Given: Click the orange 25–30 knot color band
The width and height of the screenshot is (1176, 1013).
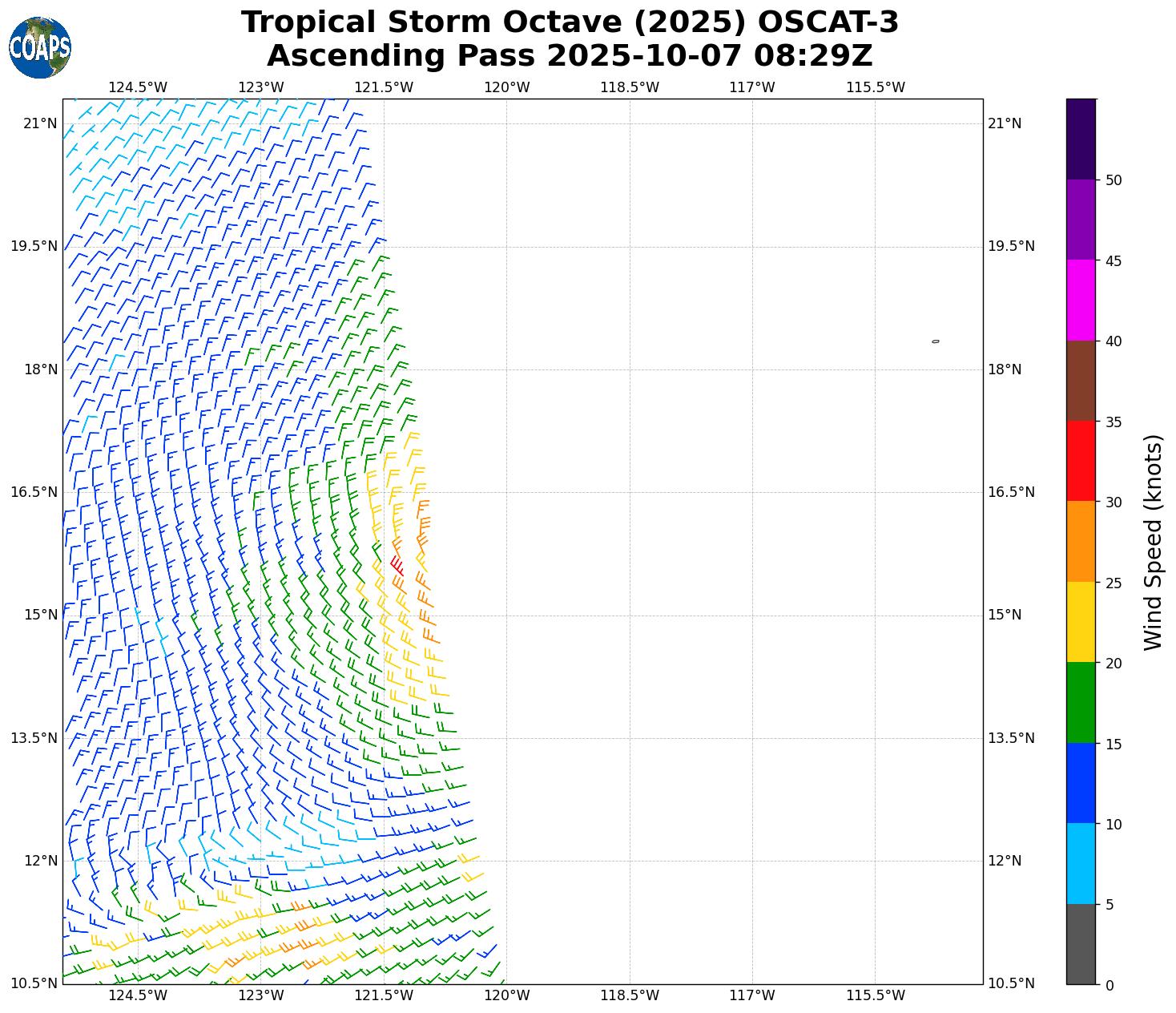Looking at the screenshot, I should click(x=1081, y=541).
